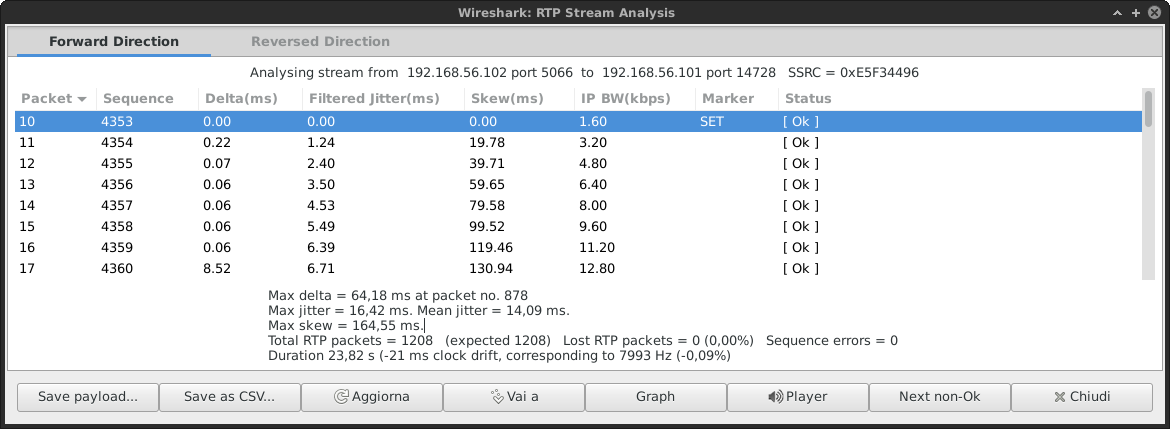Click the Max jitter statistics line
Viewport: 1170px width, 429px height.
[x=419, y=310]
